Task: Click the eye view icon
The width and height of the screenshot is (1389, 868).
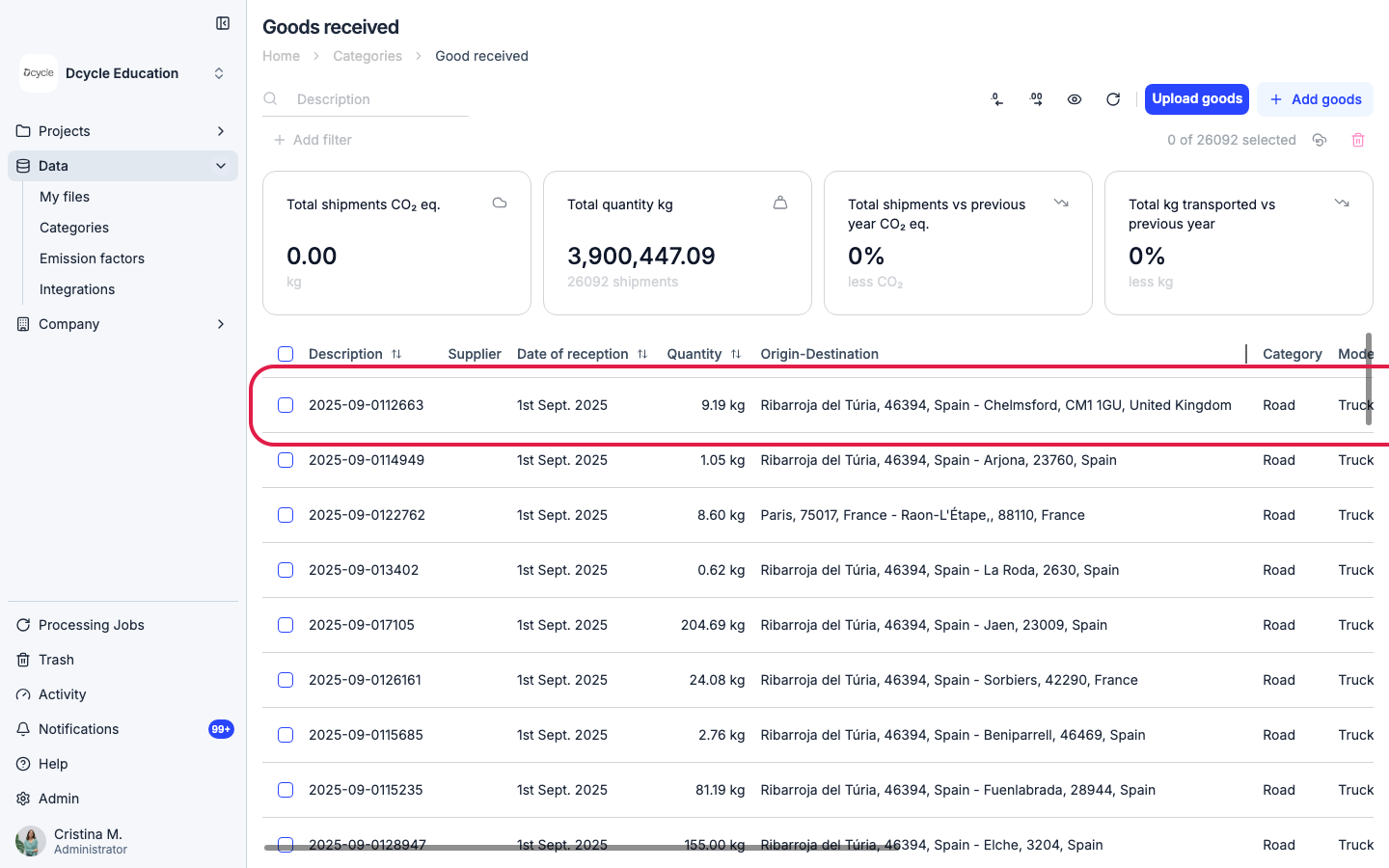Action: point(1075,99)
